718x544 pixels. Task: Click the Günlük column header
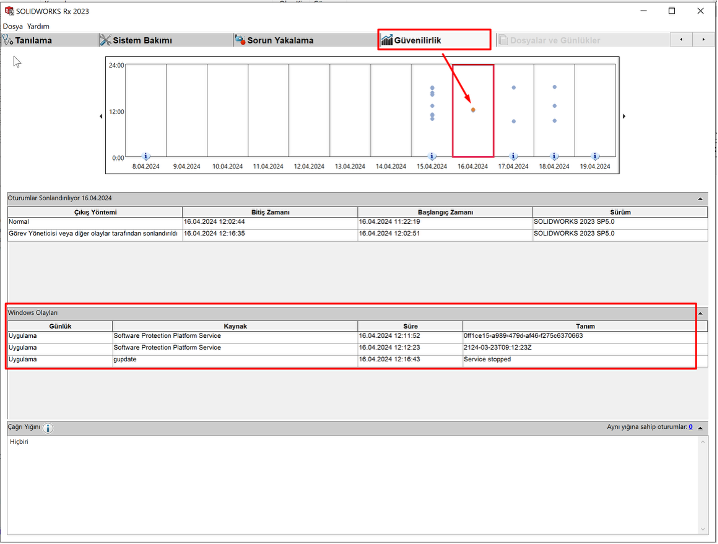coord(60,326)
